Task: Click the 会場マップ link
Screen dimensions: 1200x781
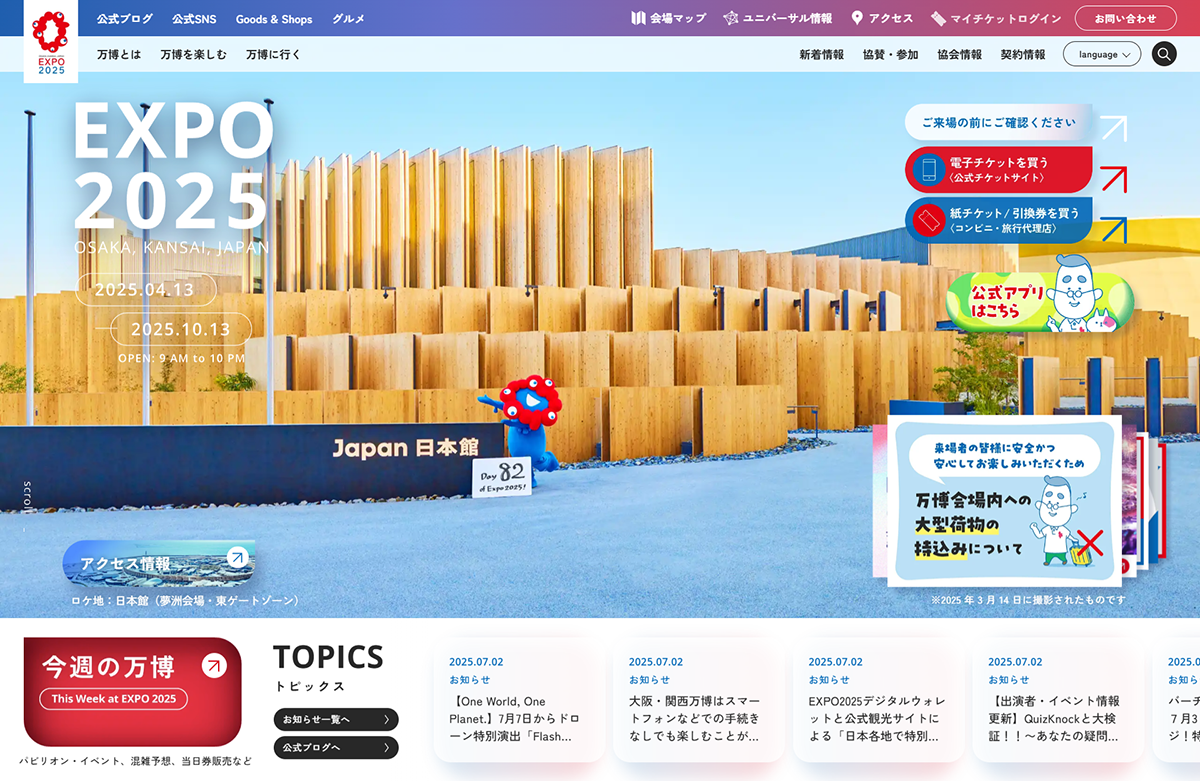Action: tap(668, 18)
